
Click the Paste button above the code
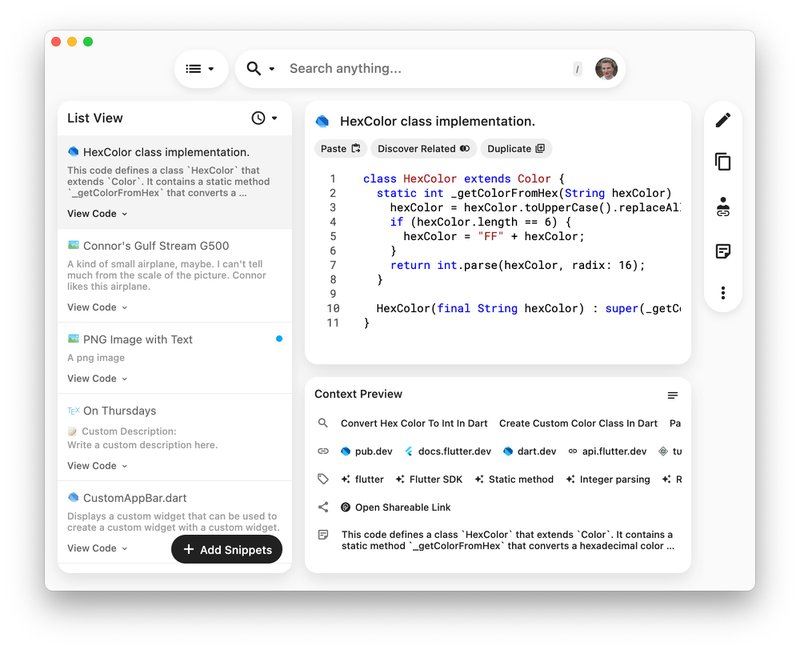click(339, 148)
